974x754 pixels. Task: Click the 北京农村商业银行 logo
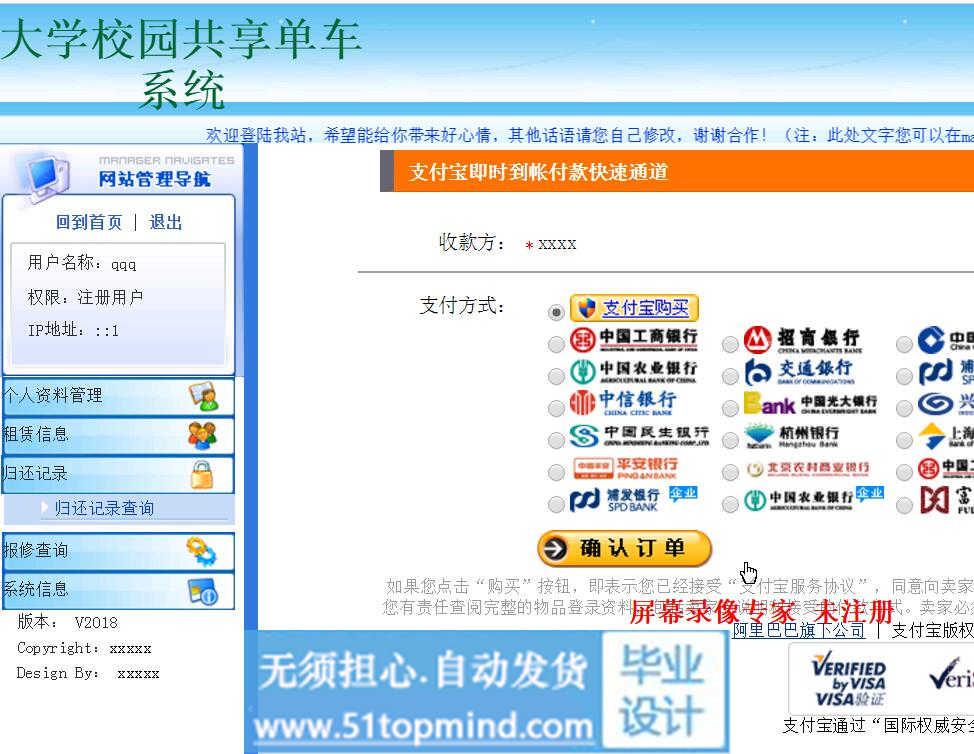coord(808,469)
